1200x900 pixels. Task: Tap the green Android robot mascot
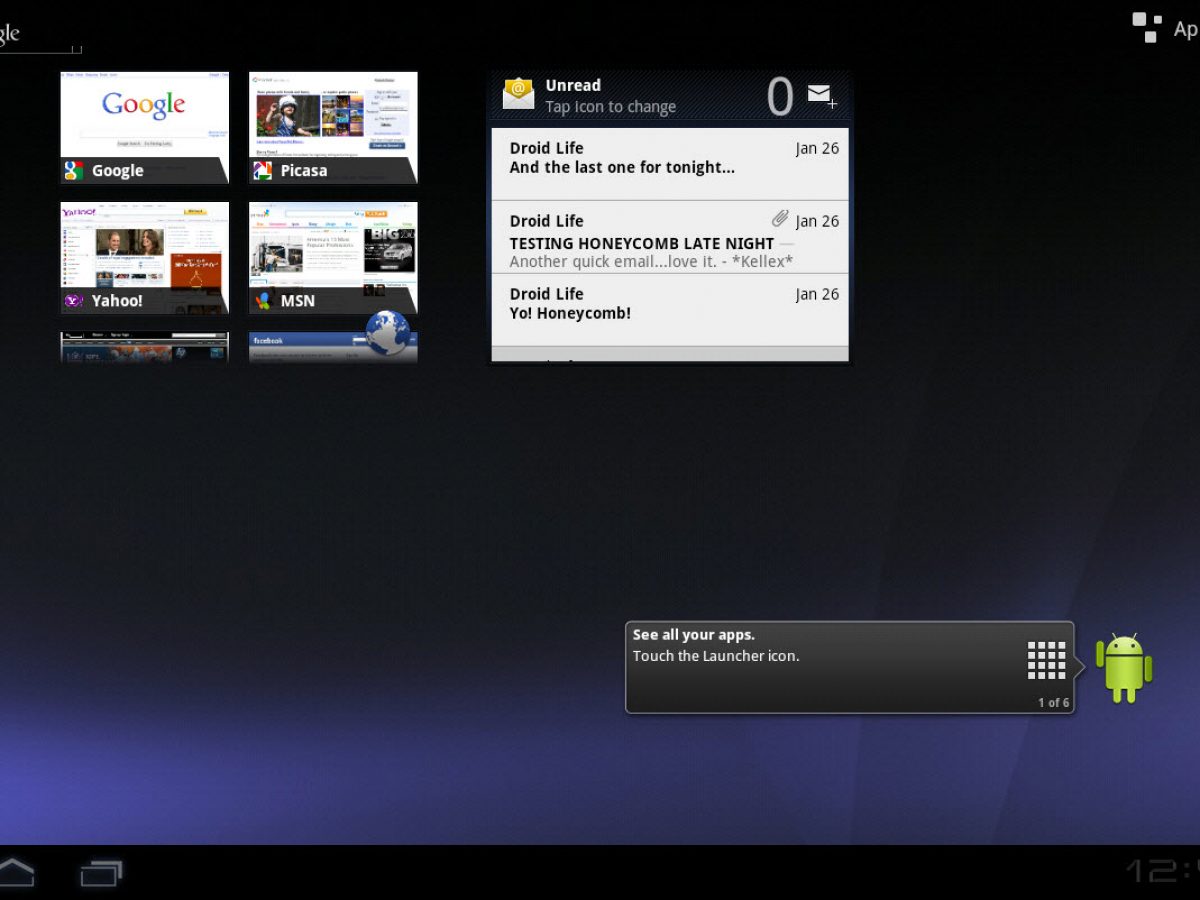click(x=1124, y=667)
